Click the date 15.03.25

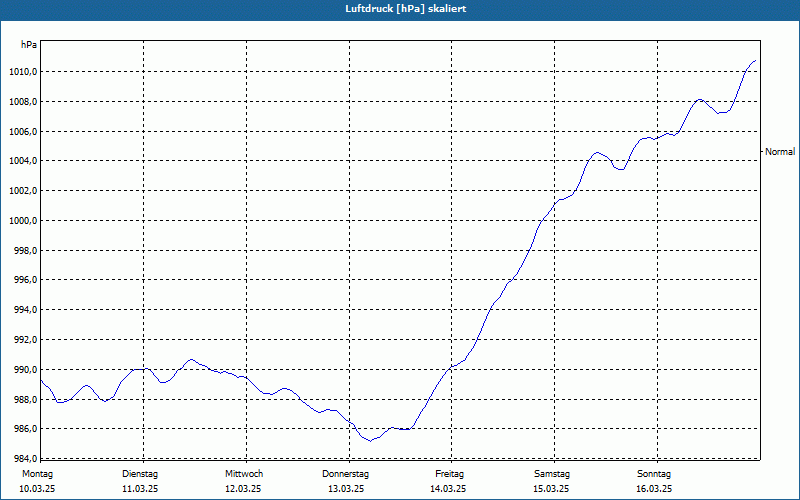[x=551, y=489]
